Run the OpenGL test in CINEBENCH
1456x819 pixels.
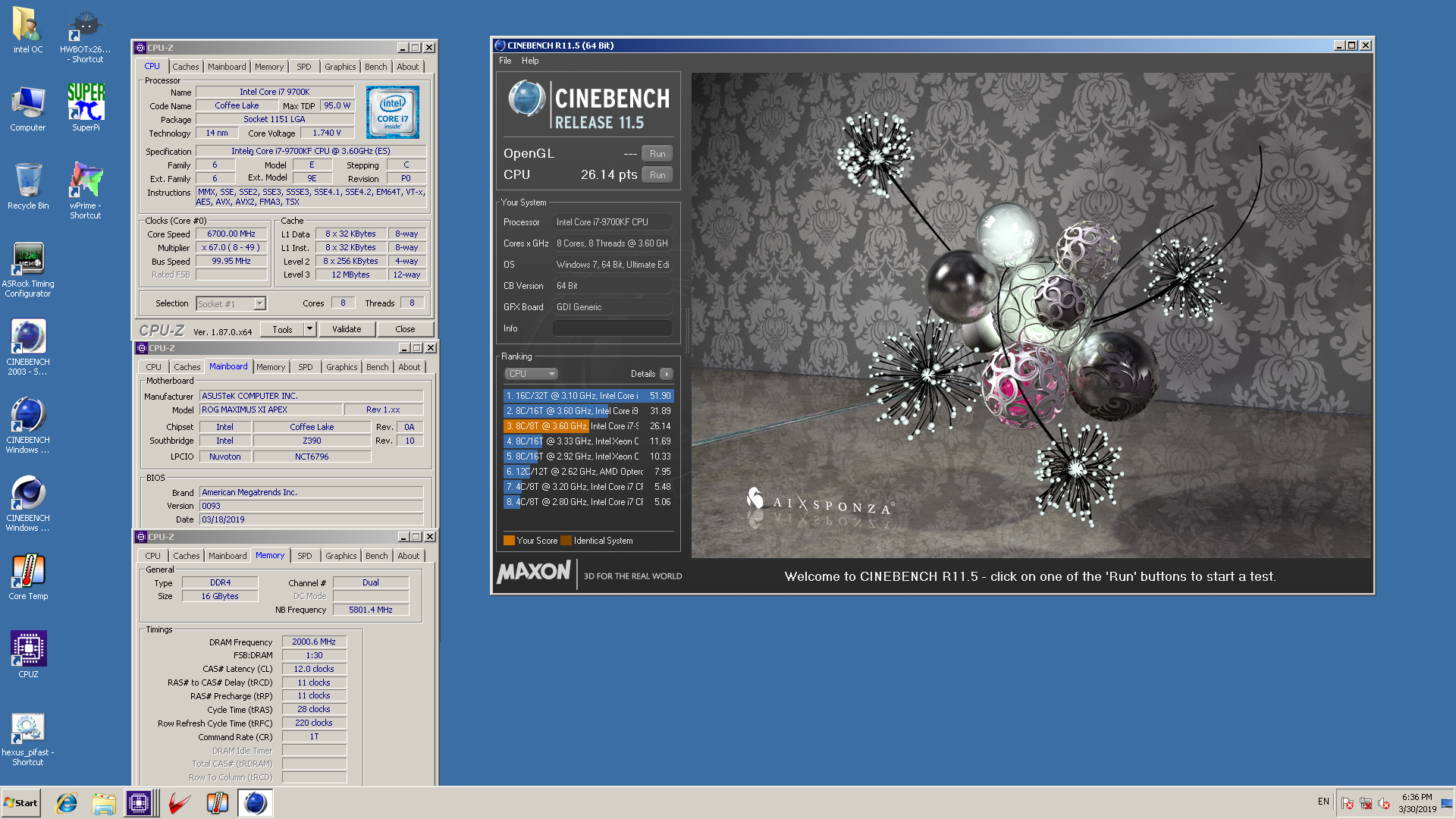coord(657,154)
